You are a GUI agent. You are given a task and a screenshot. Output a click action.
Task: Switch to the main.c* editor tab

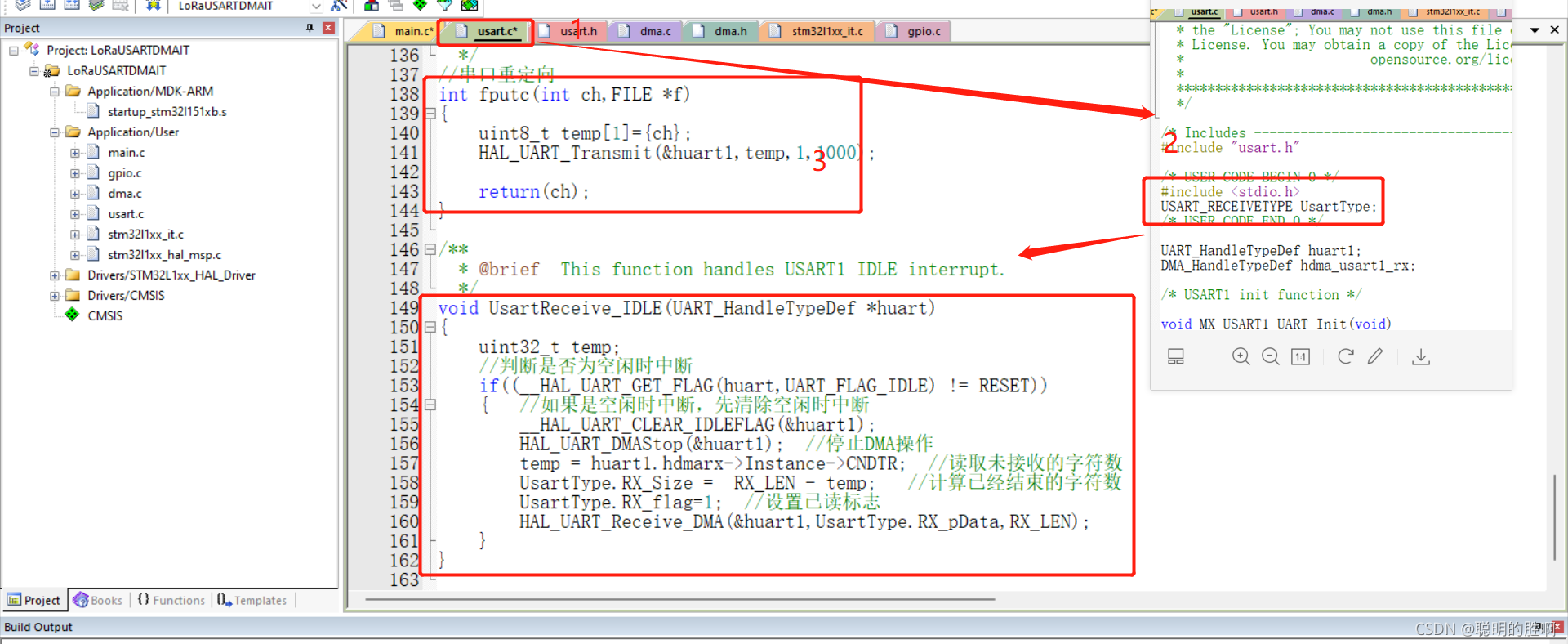pyautogui.click(x=402, y=31)
